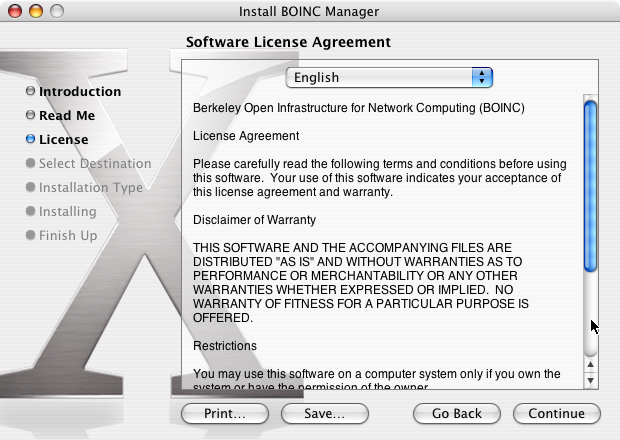Click the Installation Type step label
Viewport: 620px width, 440px height.
91,187
